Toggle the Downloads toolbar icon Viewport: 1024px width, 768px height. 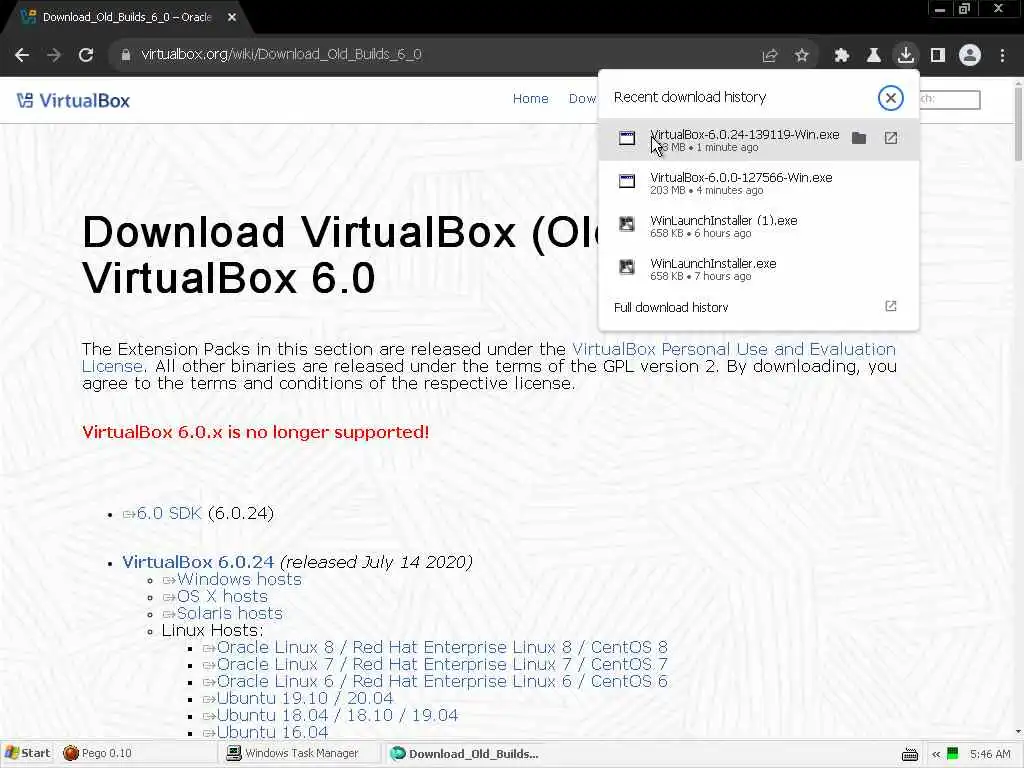click(x=906, y=55)
